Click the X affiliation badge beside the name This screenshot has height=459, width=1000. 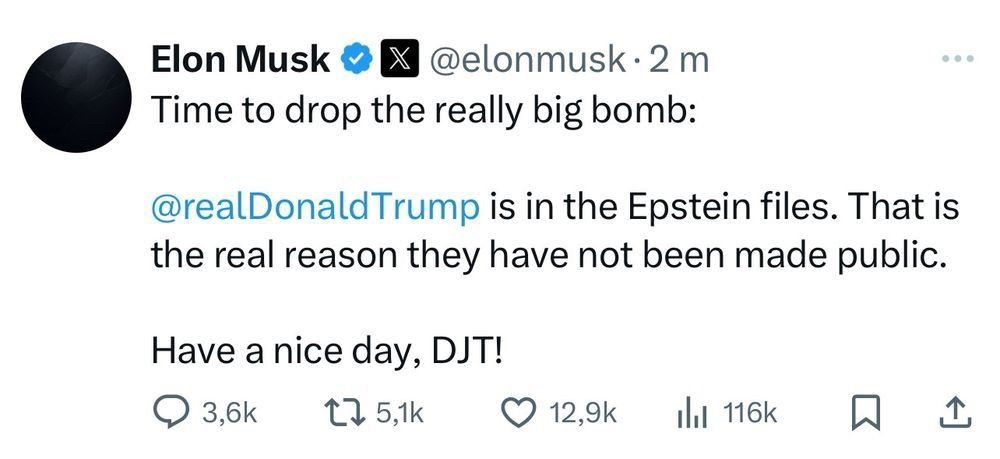pyautogui.click(x=397, y=60)
